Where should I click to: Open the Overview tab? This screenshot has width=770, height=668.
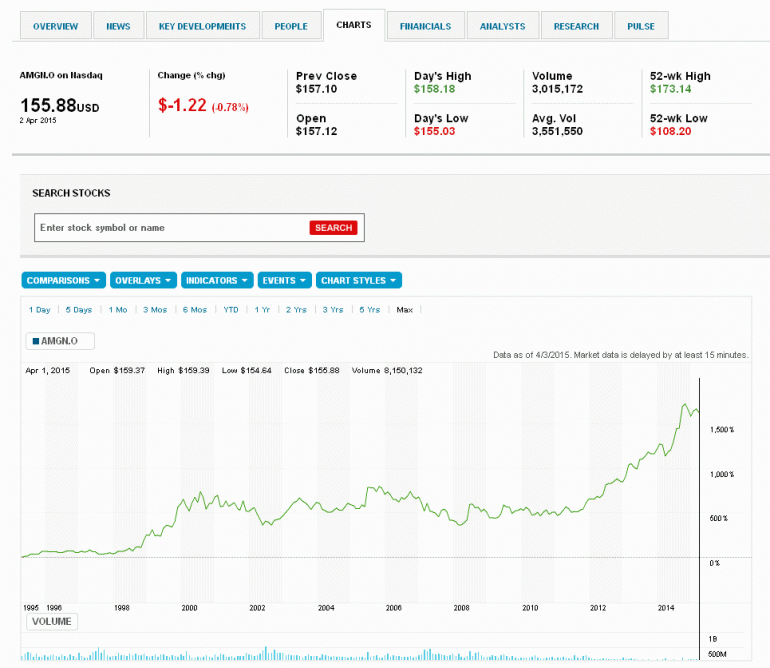tap(56, 26)
